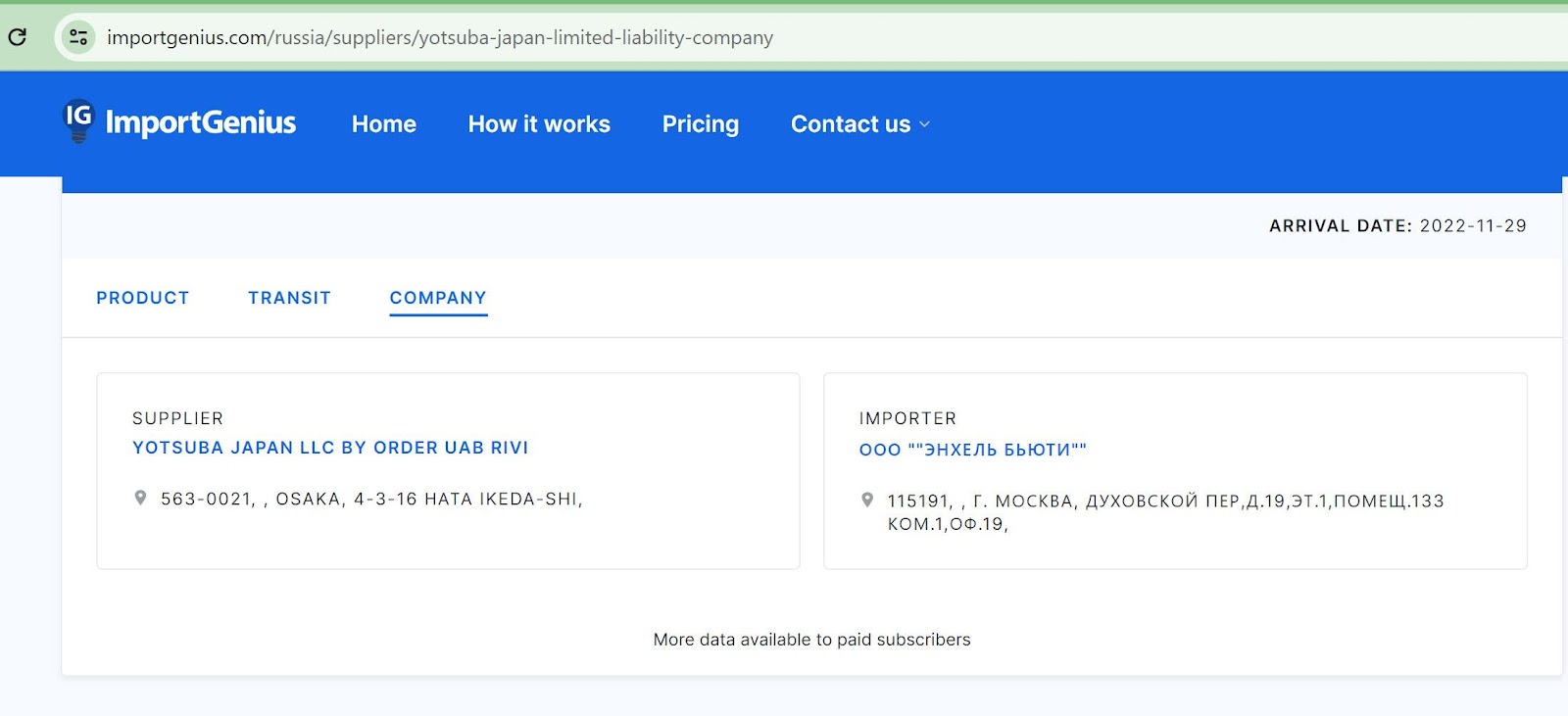Click the importer address starting 115191, Г. МОСКВА
The width and height of the screenshot is (1568, 716).
pos(1165,512)
